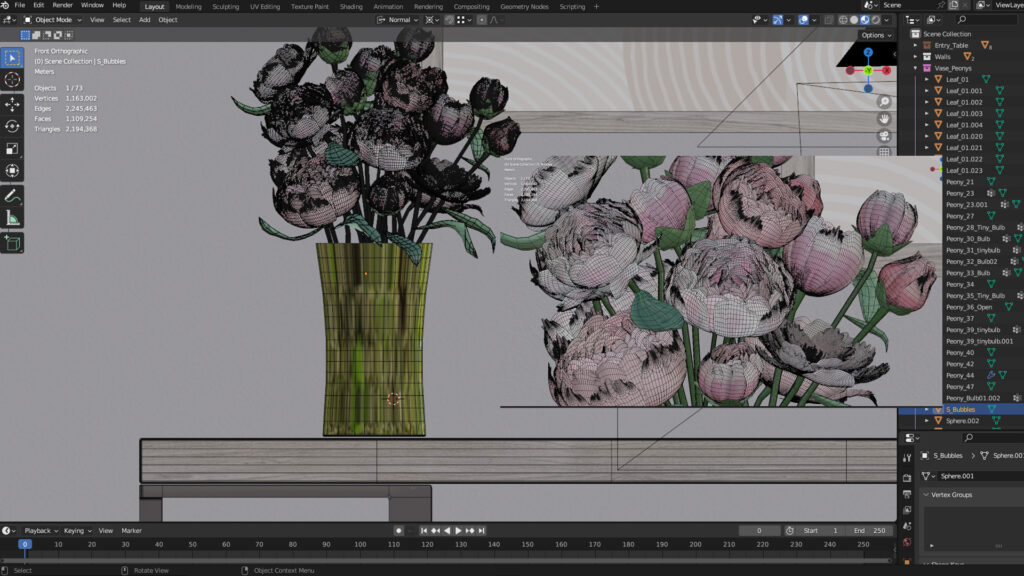Select the Annotate pencil tool
Image resolution: width=1024 pixels, height=576 pixels.
(13, 195)
